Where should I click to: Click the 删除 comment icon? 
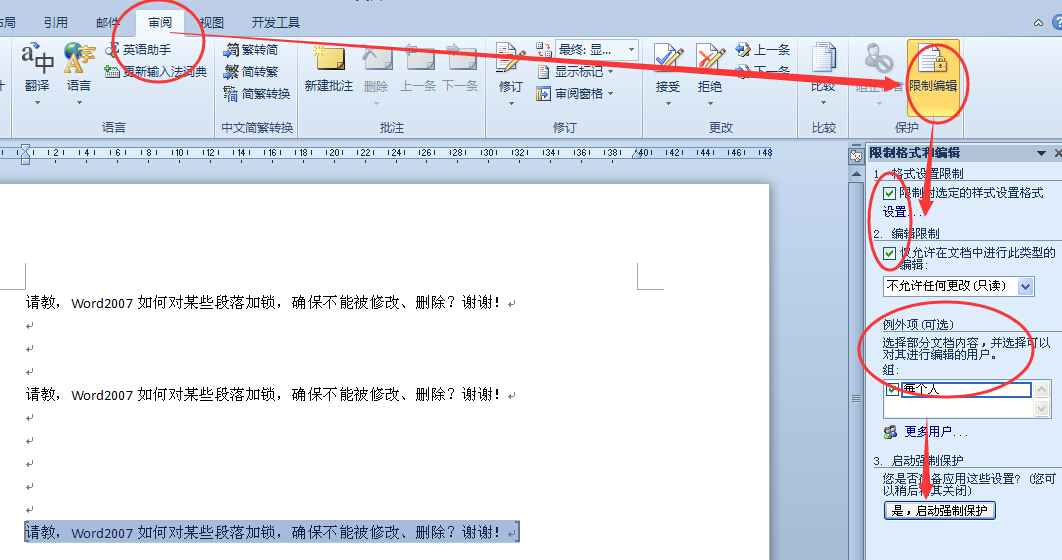tap(377, 58)
